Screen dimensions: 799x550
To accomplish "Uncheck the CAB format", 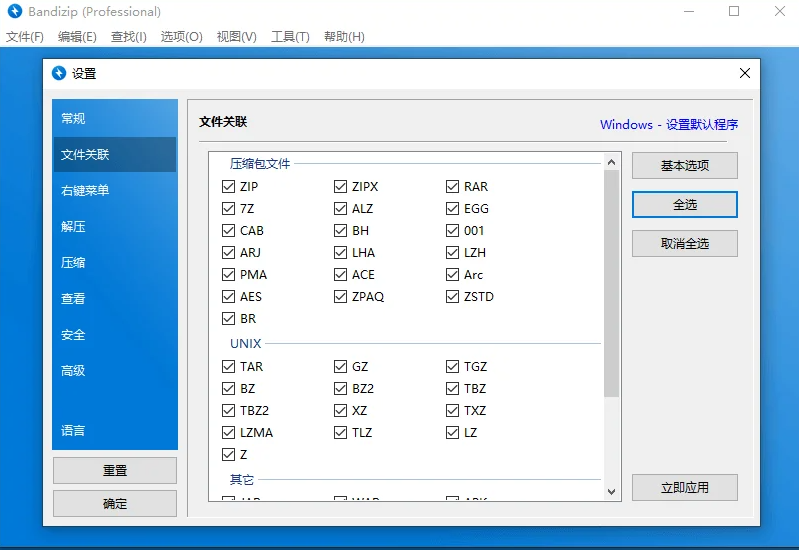I will coord(228,230).
